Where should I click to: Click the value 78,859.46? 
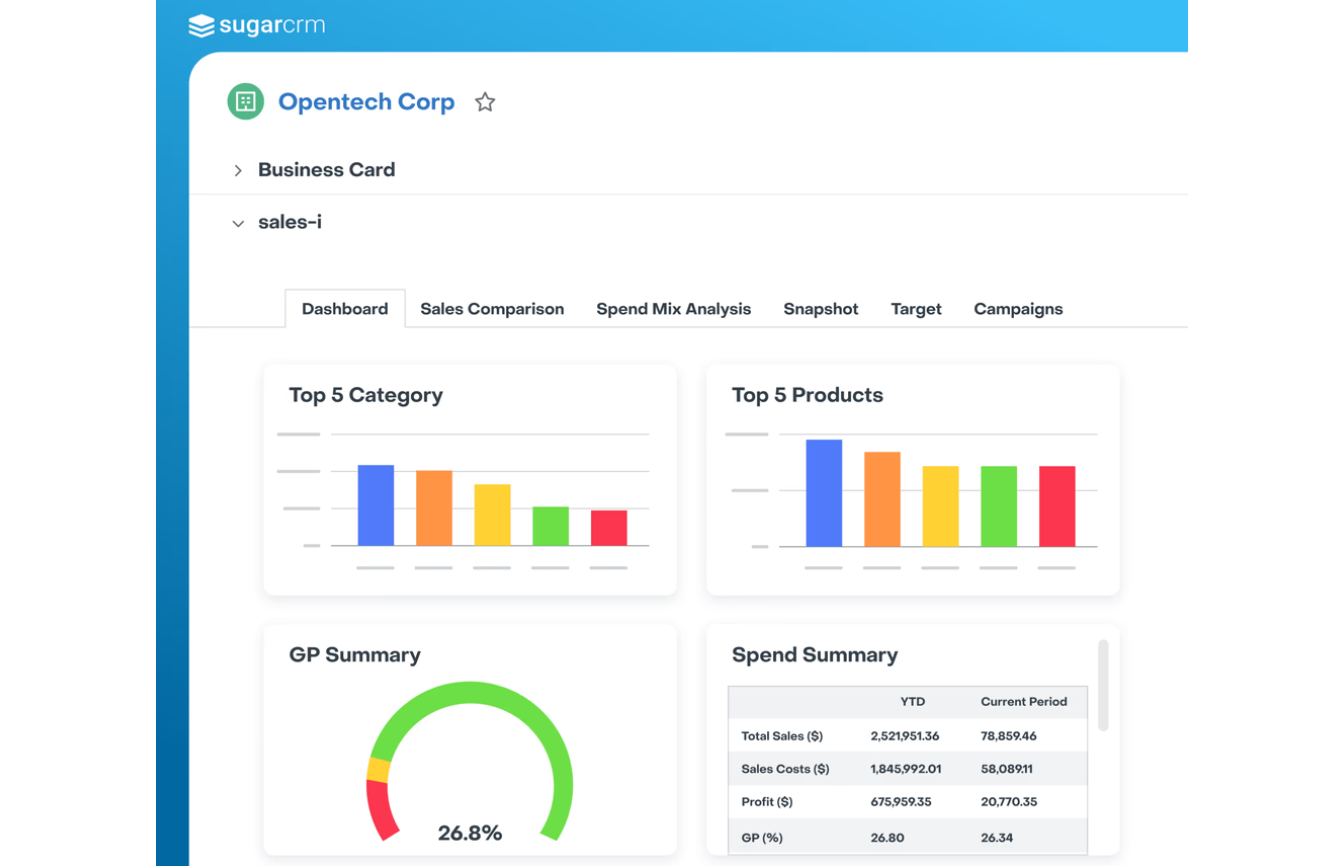(1009, 736)
